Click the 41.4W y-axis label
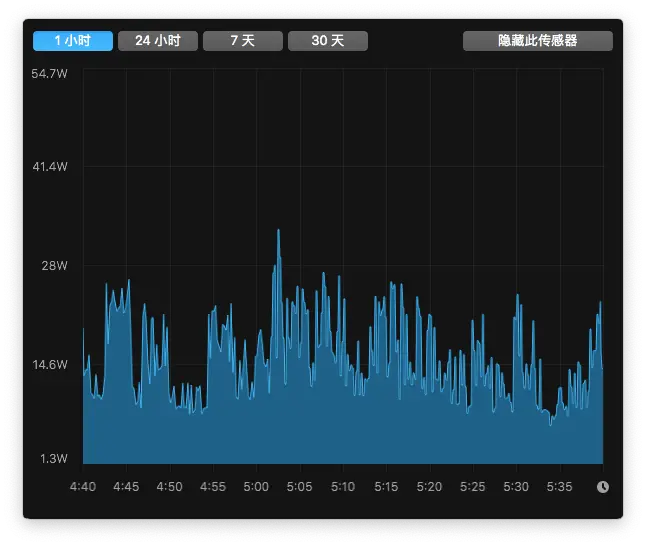 coord(49,167)
